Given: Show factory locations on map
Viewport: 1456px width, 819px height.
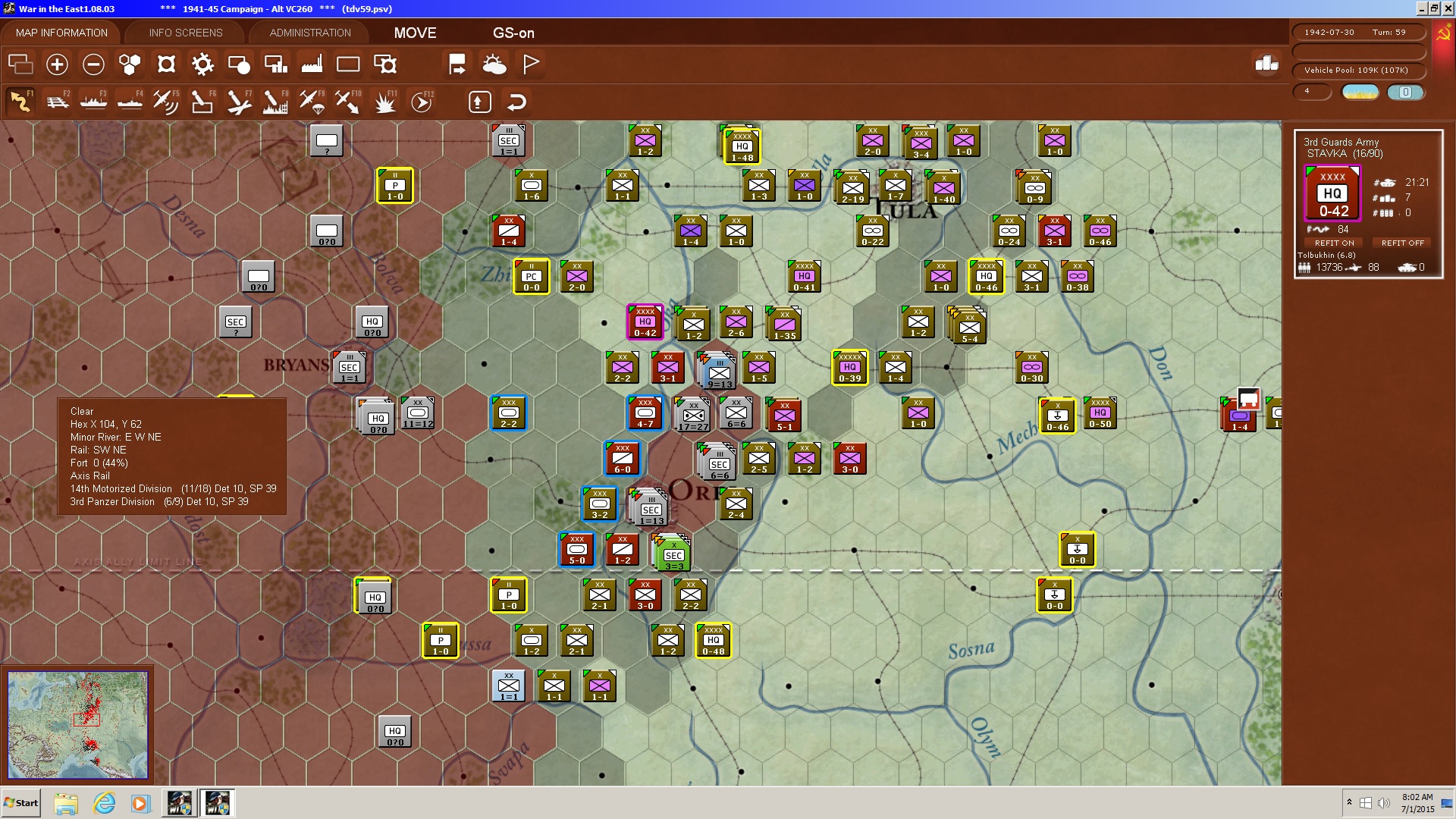Looking at the screenshot, I should pyautogui.click(x=312, y=64).
